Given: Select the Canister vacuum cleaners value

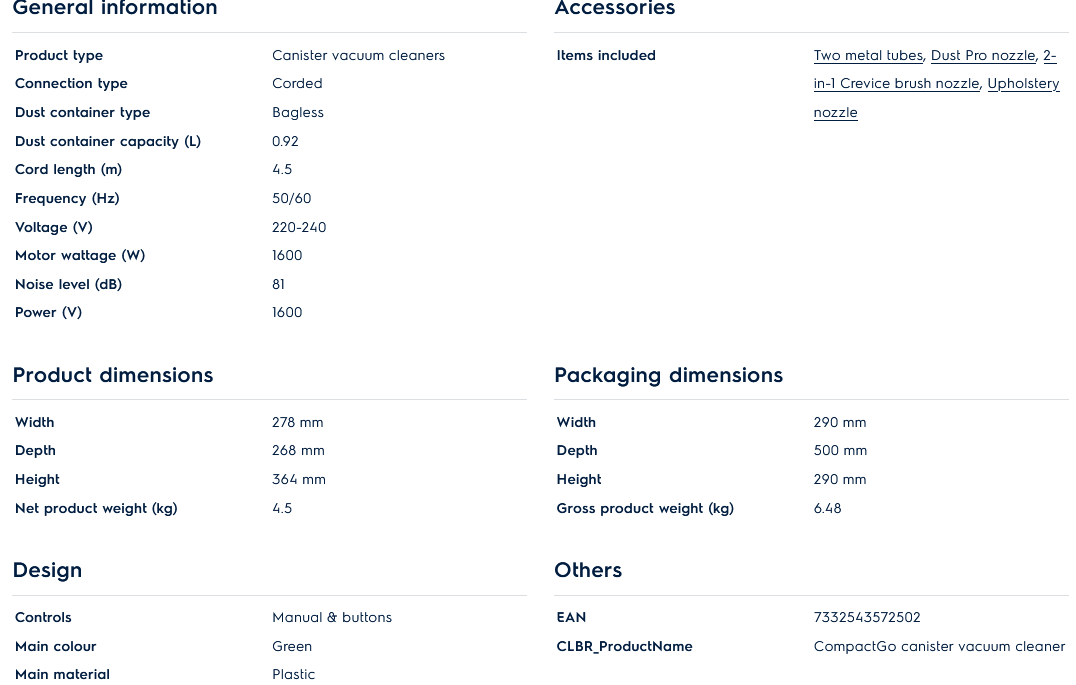Looking at the screenshot, I should tap(358, 56).
